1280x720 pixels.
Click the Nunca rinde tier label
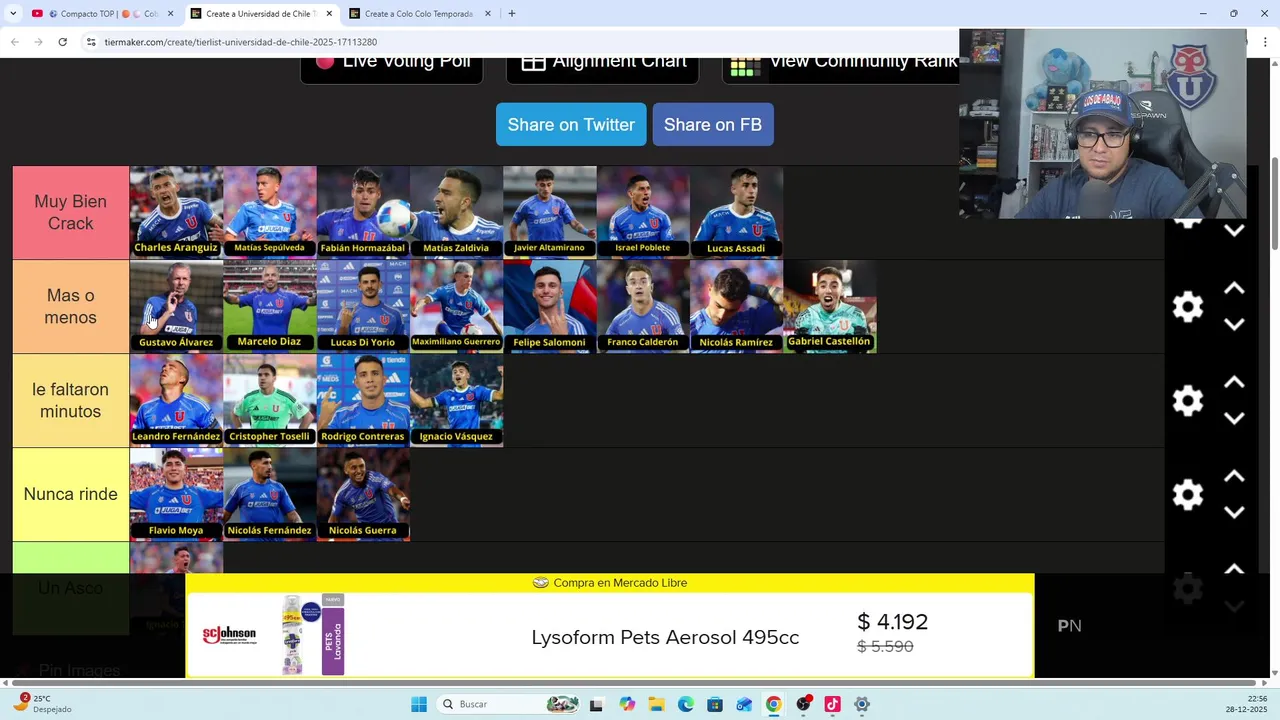(x=71, y=494)
